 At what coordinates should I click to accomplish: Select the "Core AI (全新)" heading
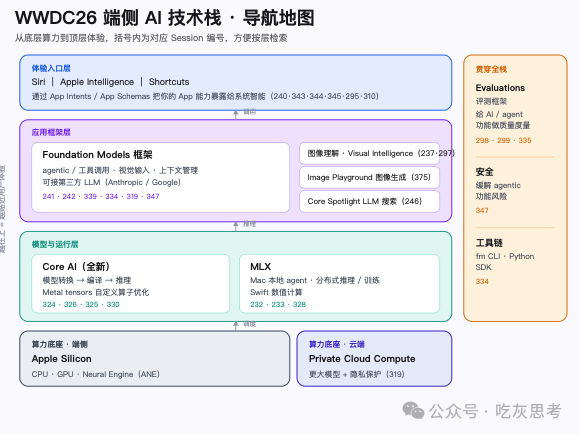tap(76, 267)
